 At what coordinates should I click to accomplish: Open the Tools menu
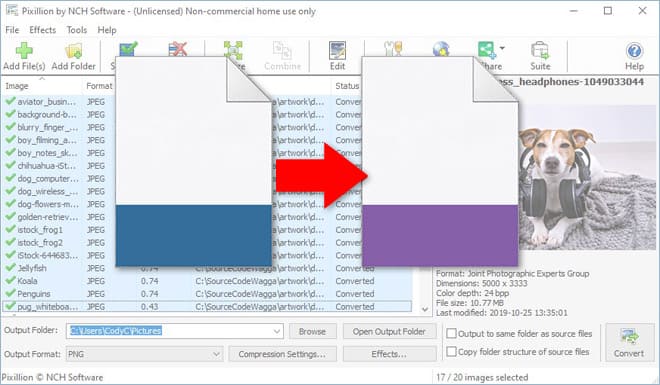77,30
